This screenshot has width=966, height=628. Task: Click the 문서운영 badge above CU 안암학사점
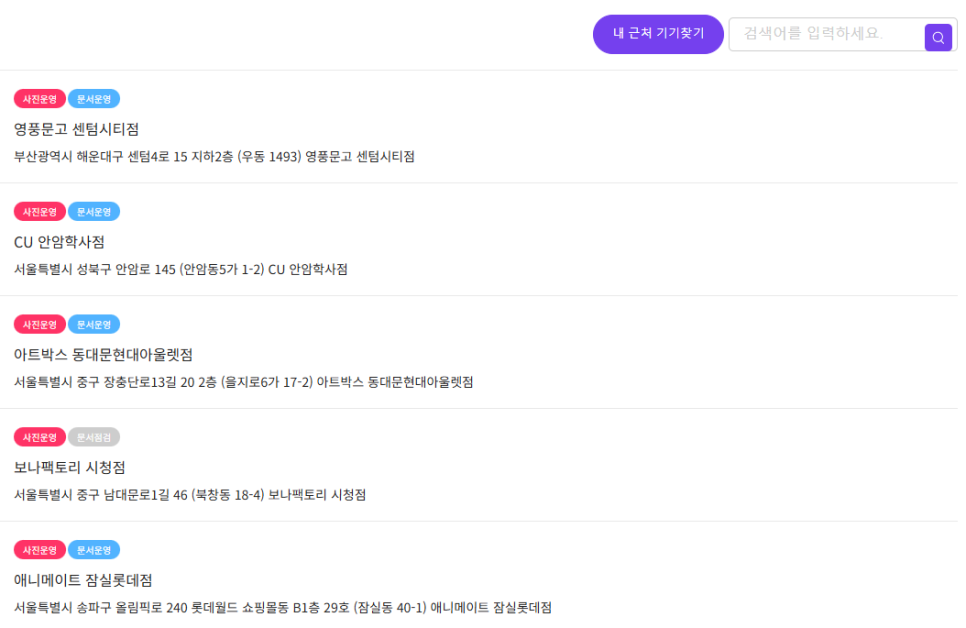94,212
